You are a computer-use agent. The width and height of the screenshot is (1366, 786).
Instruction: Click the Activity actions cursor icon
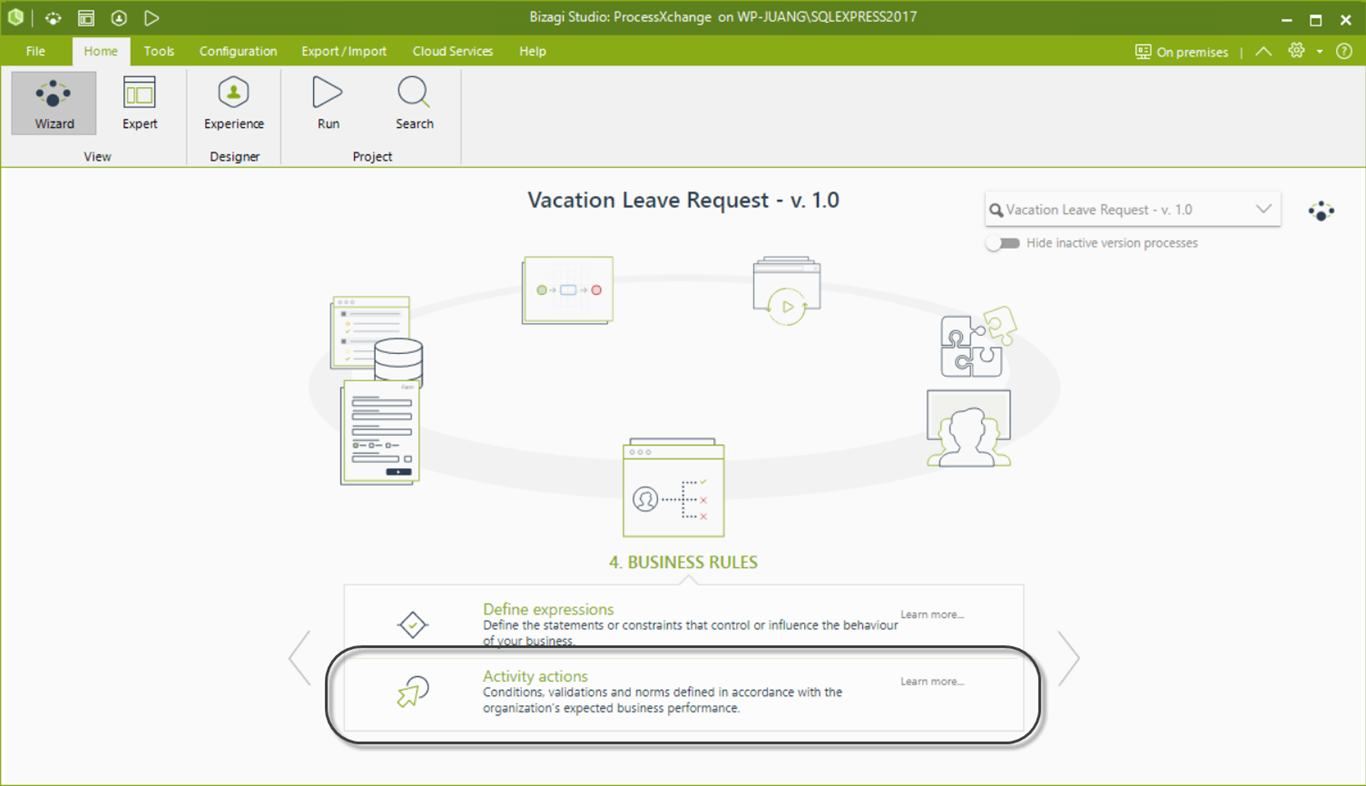point(412,692)
